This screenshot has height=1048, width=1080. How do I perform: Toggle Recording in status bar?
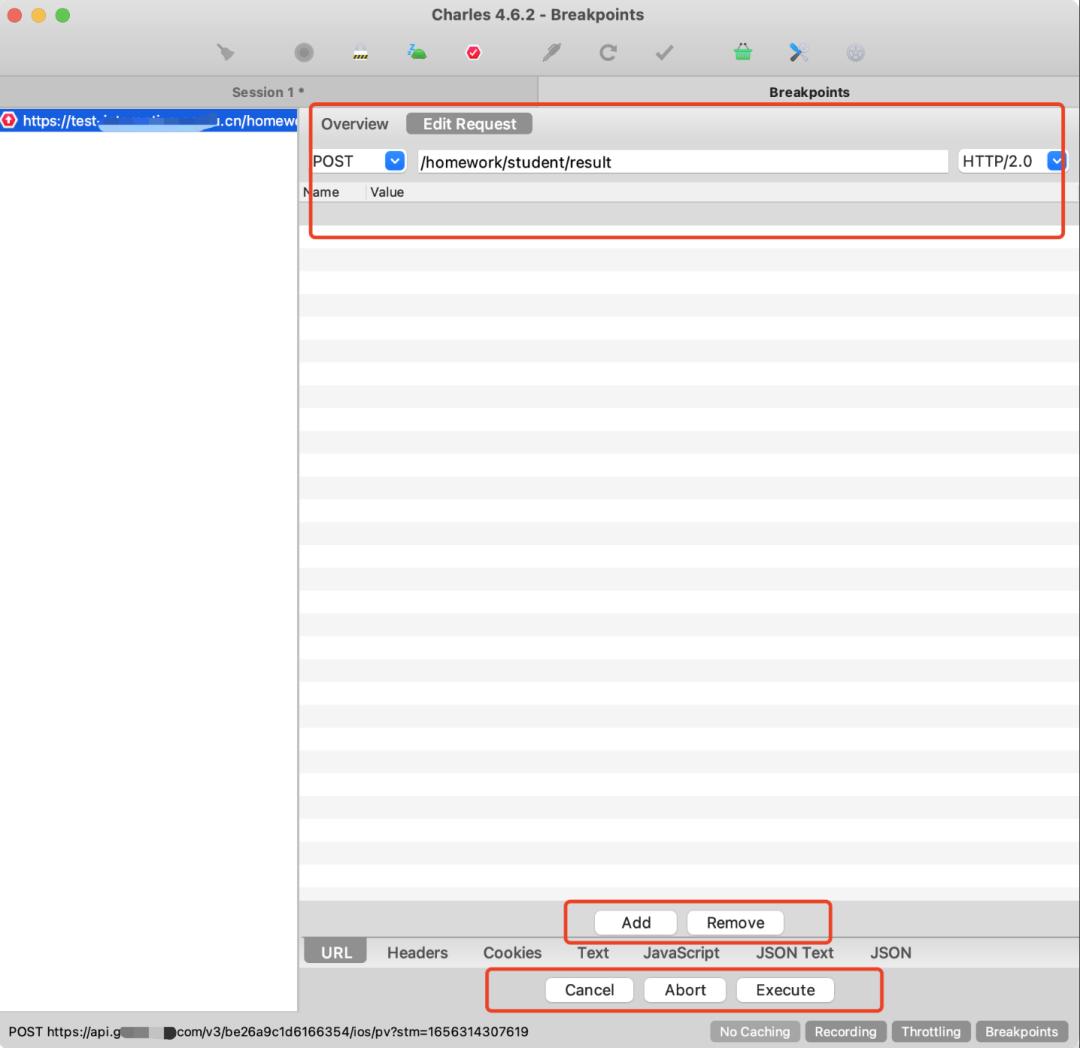(846, 1031)
